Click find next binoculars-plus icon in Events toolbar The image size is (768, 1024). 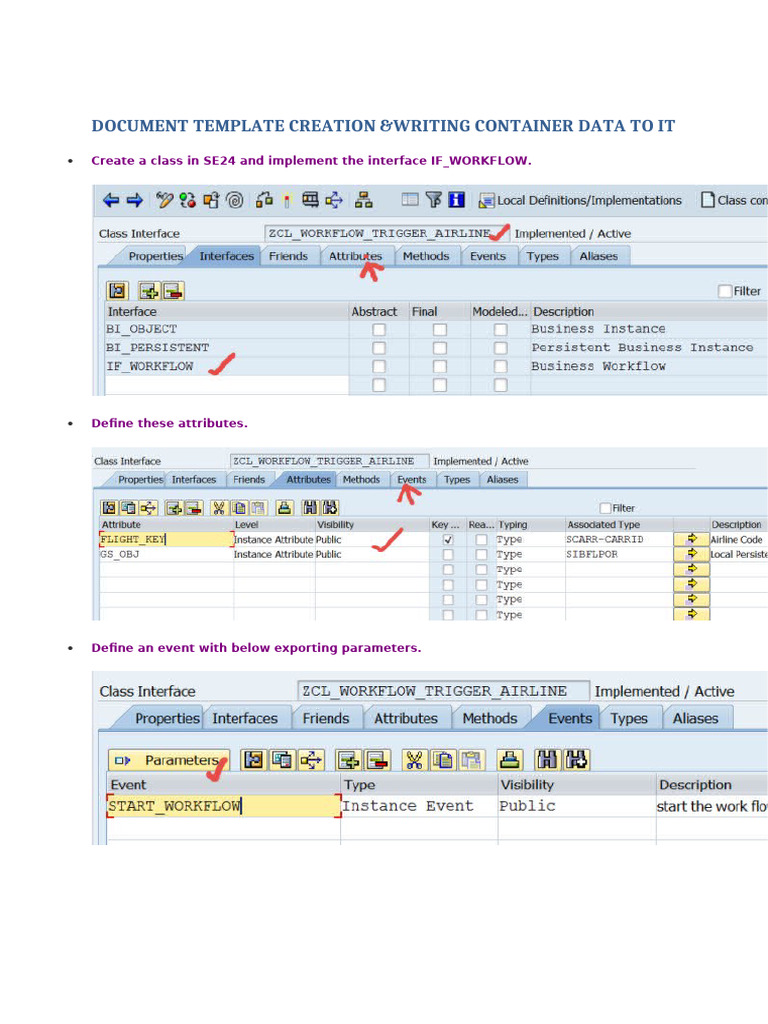(x=577, y=760)
